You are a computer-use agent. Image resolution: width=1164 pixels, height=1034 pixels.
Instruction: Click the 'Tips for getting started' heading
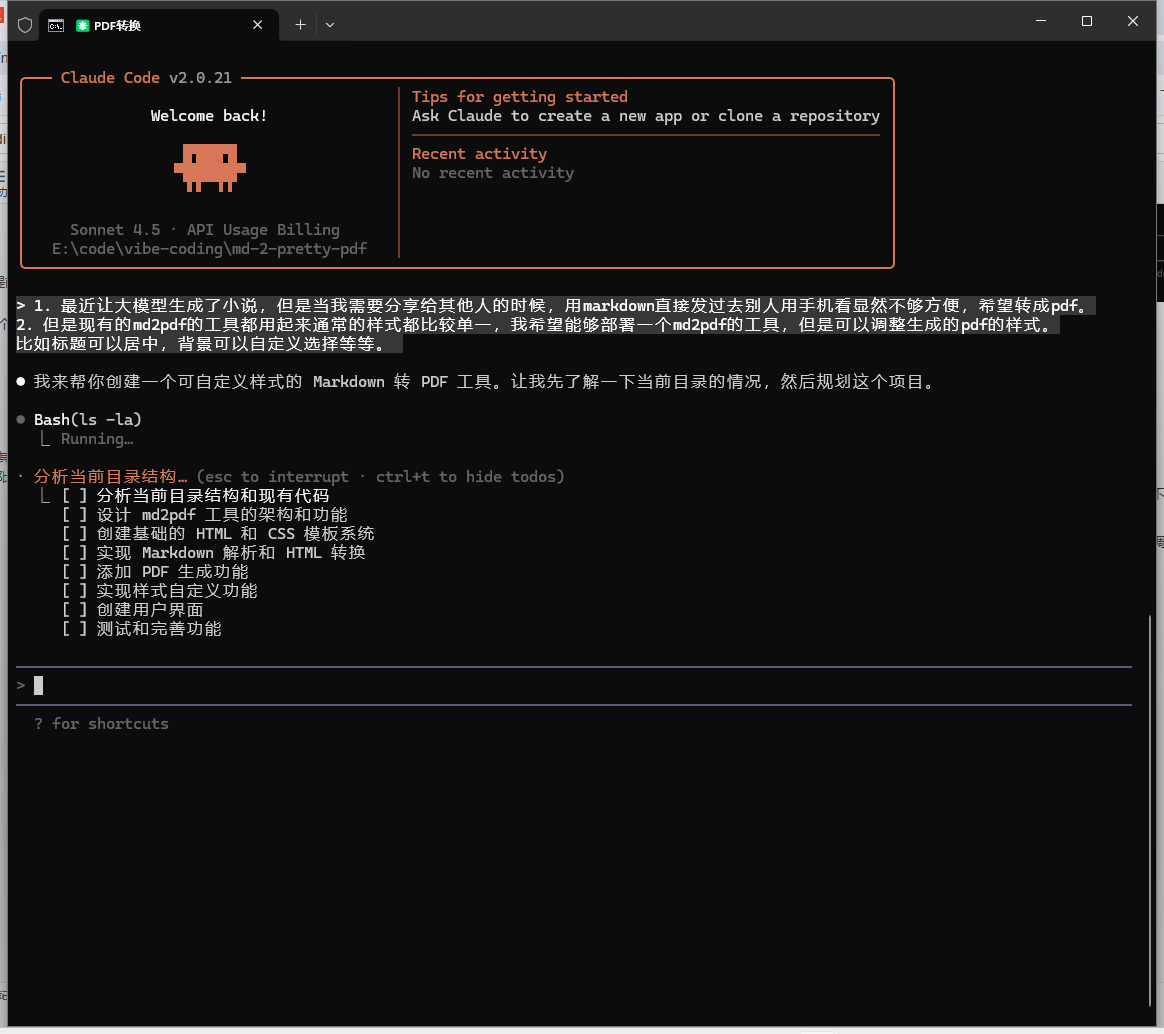pos(520,96)
